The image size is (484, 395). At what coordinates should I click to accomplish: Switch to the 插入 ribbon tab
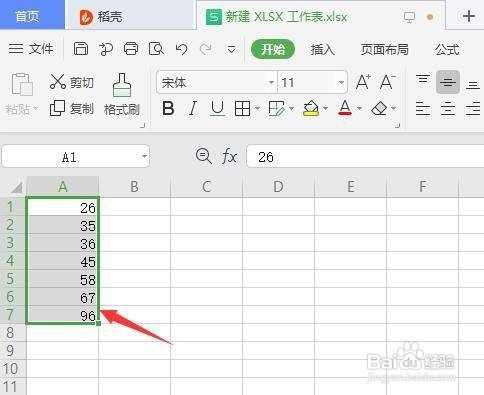[322, 50]
